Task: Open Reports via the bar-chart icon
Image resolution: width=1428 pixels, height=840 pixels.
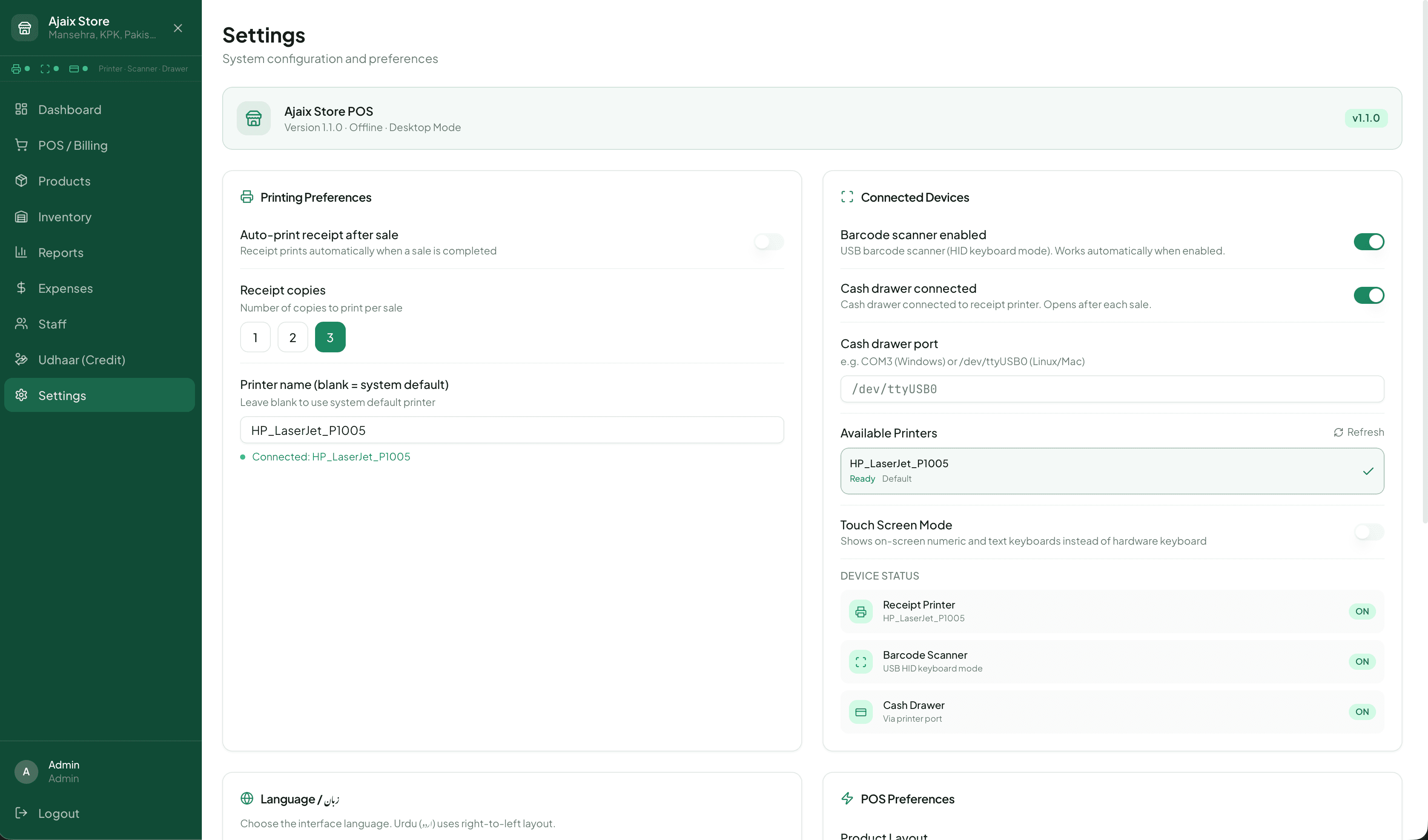Action: [x=22, y=253]
